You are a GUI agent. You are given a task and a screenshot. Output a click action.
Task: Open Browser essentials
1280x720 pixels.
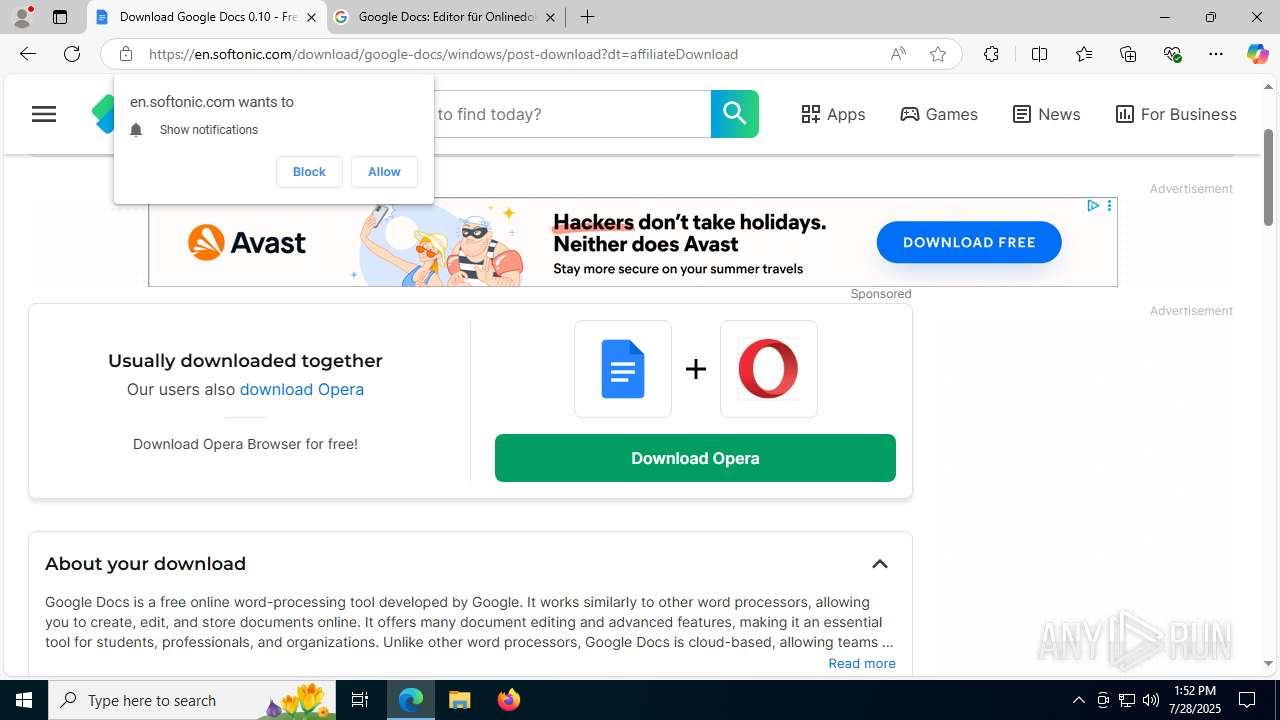tap(1172, 54)
